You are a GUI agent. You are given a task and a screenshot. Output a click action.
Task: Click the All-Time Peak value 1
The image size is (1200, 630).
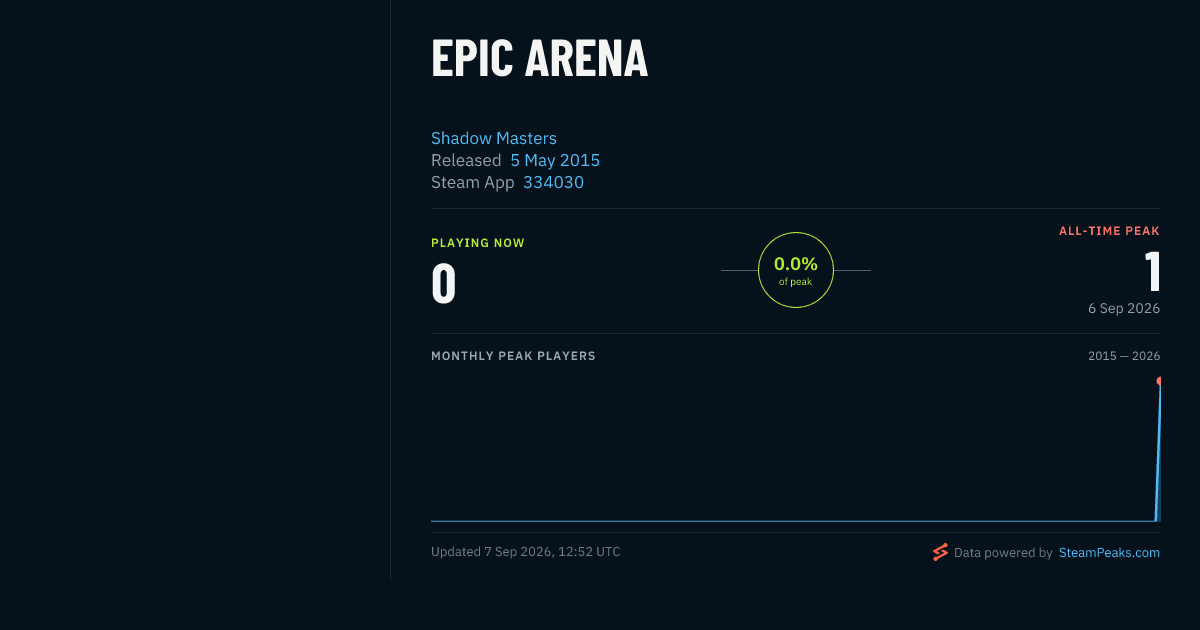1152,271
